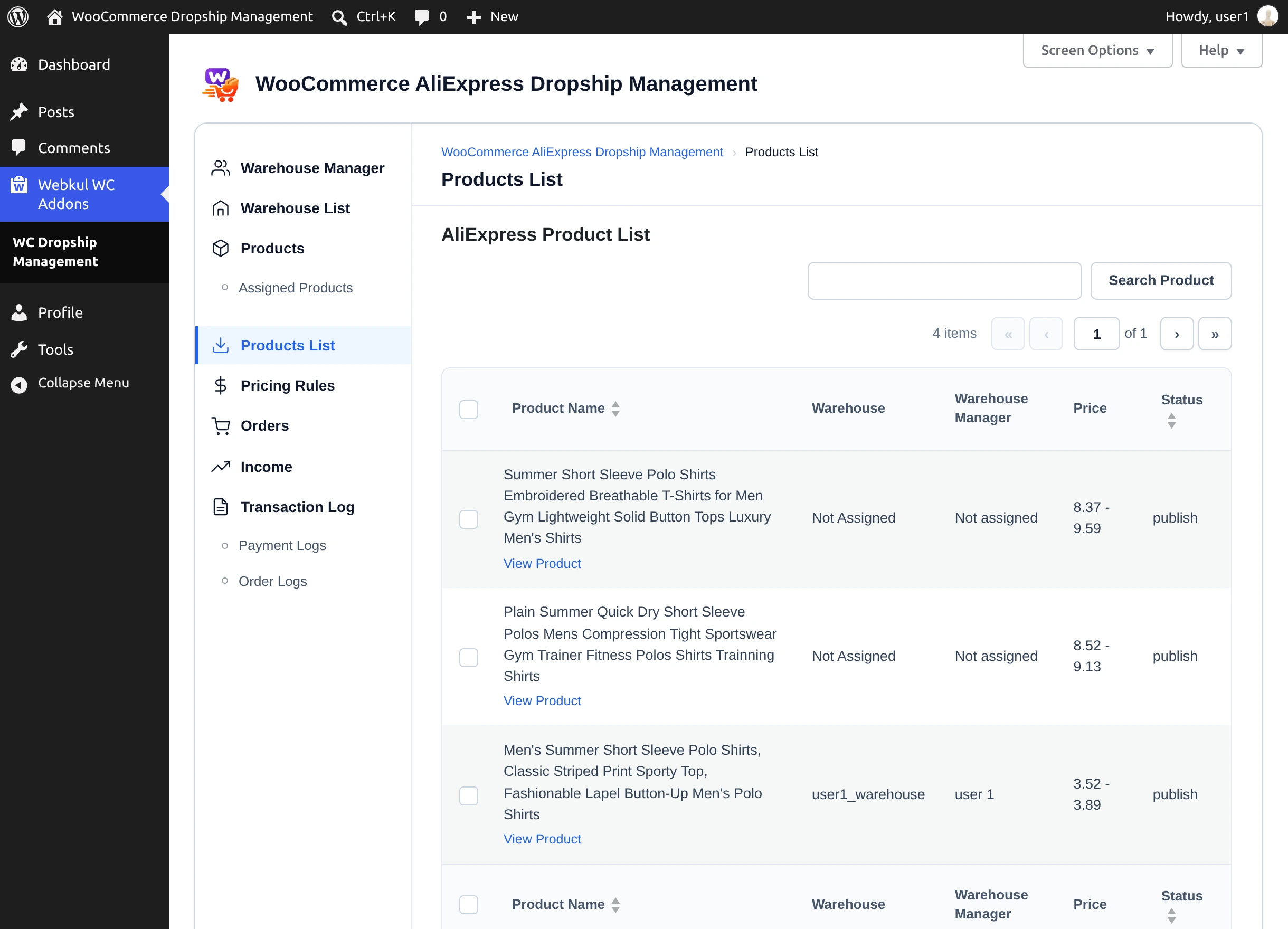
Task: Toggle select-all checkbox in top table header
Action: 469,410
